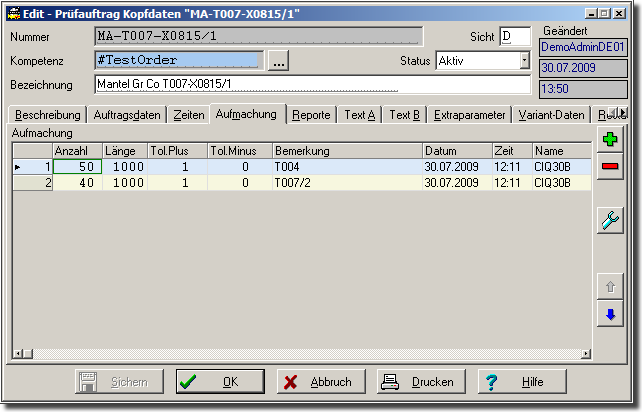The width and height of the screenshot is (642, 412).
Task: Click the horizontal scrollbar of the table
Action: (x=300, y=353)
